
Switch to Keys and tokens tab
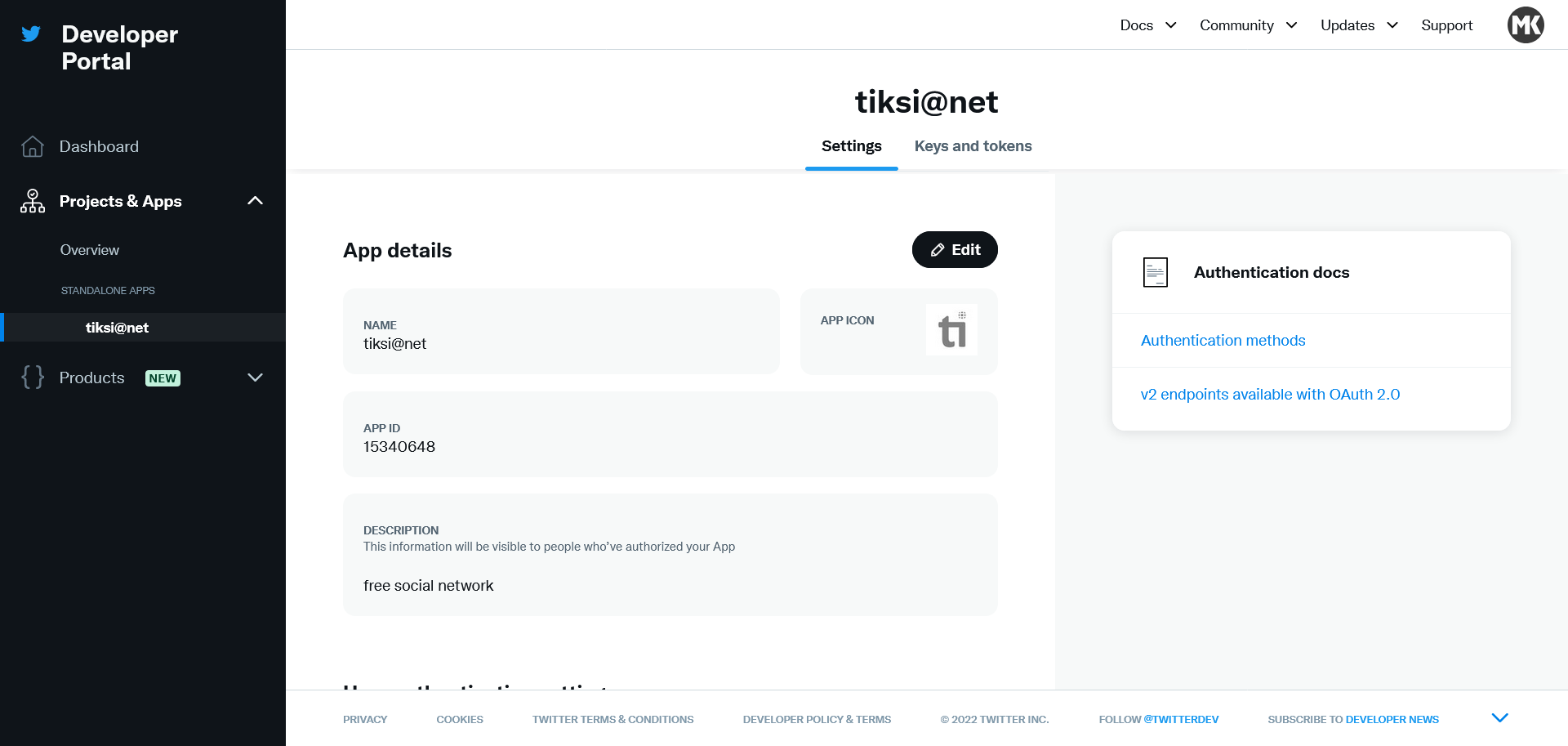click(973, 146)
